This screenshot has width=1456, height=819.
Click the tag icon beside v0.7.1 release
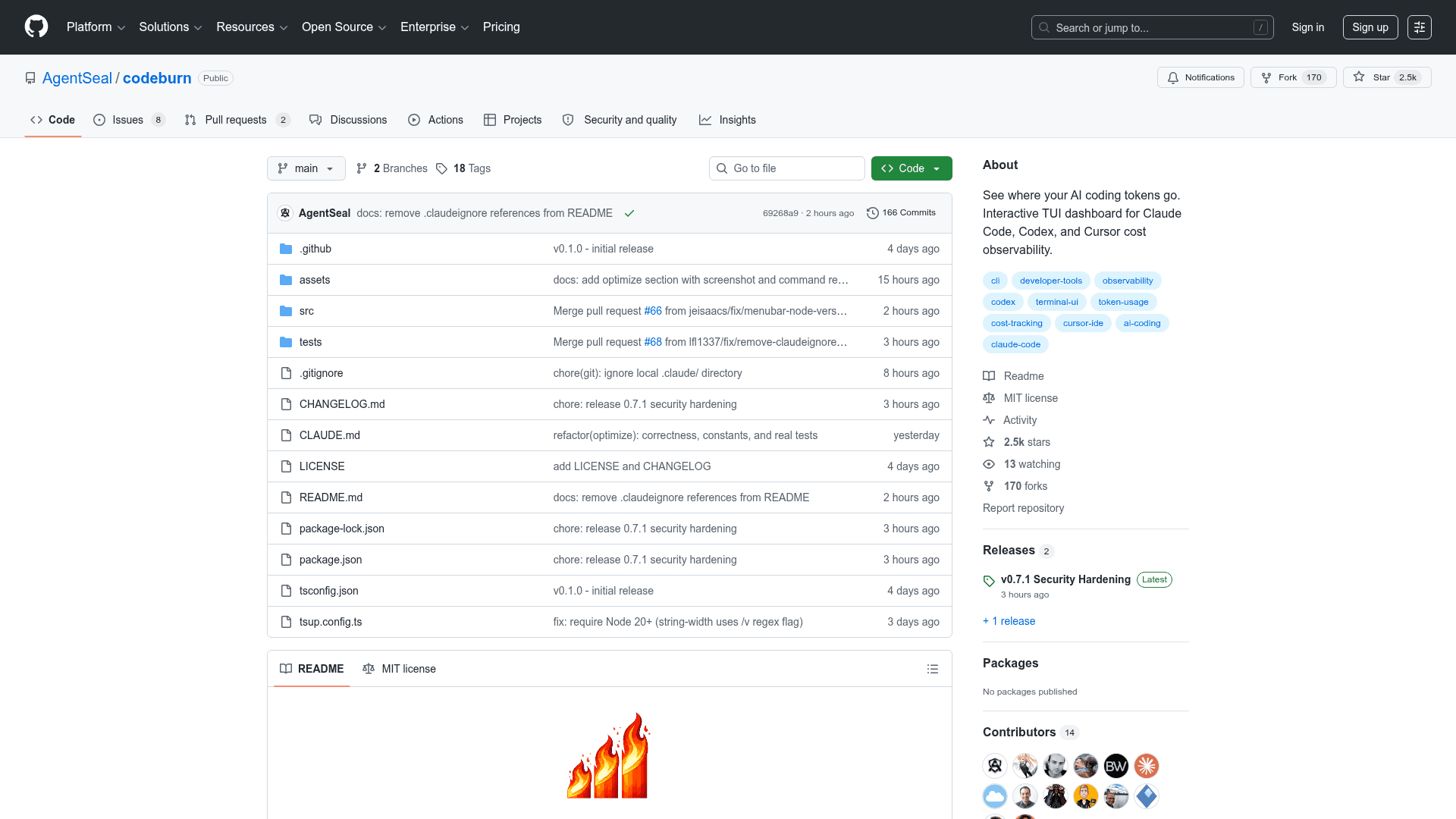point(989,581)
